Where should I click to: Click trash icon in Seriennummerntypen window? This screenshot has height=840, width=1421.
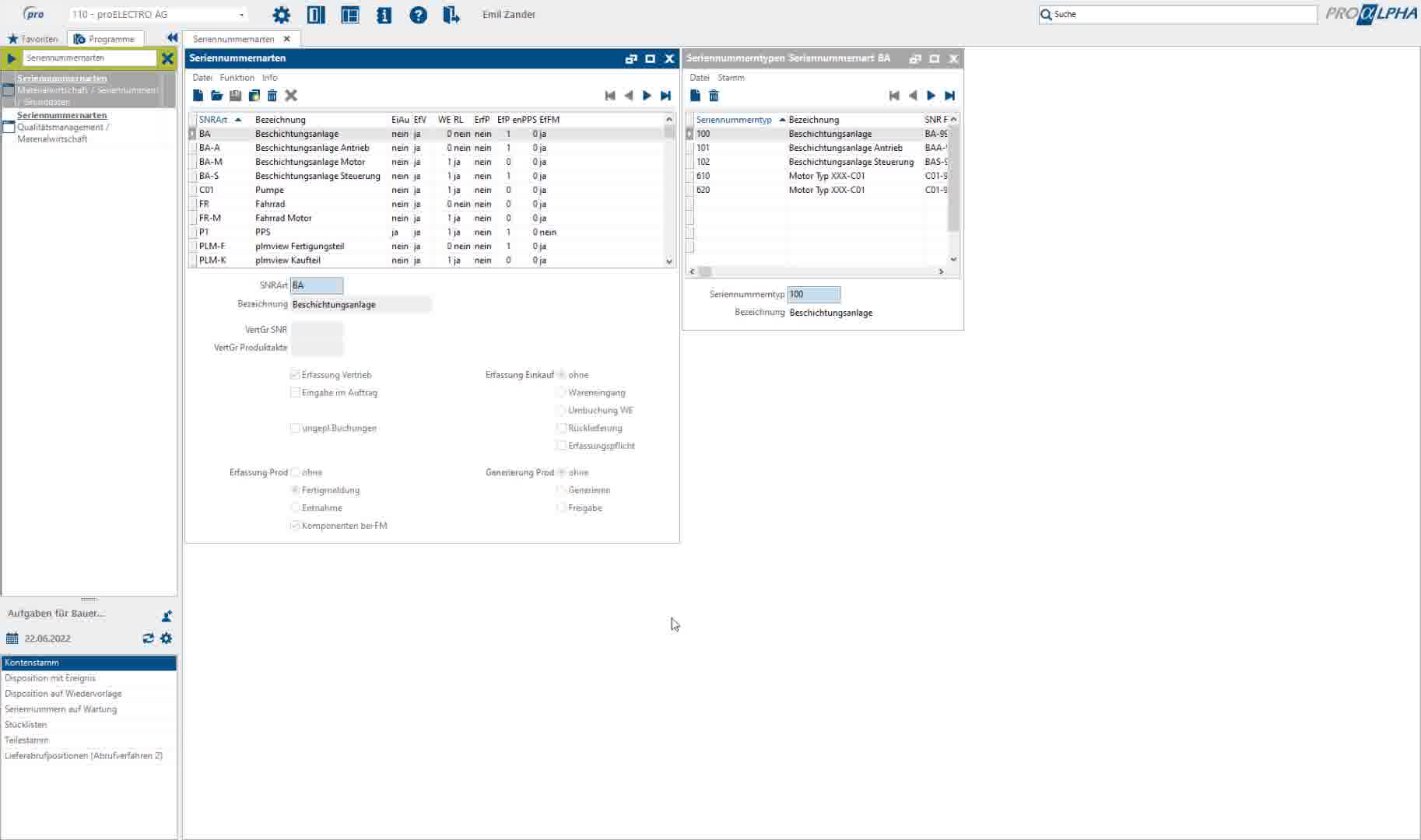click(x=714, y=96)
